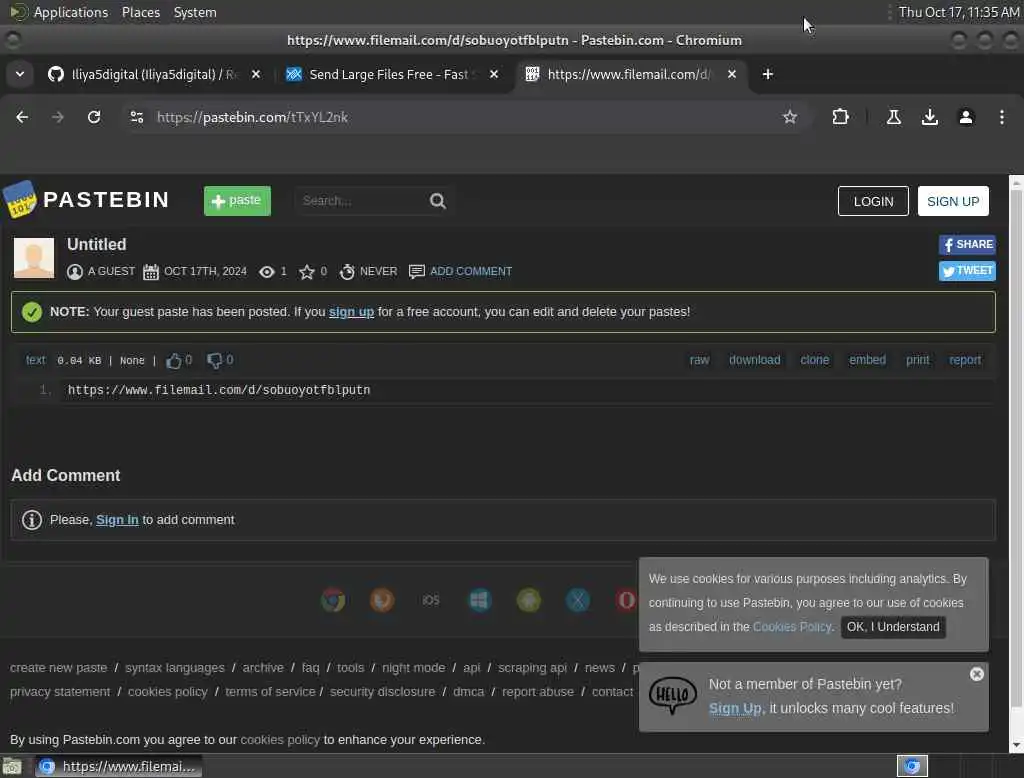This screenshot has width=1024, height=778.
Task: Open browser Downloads icon
Action: click(x=929, y=117)
